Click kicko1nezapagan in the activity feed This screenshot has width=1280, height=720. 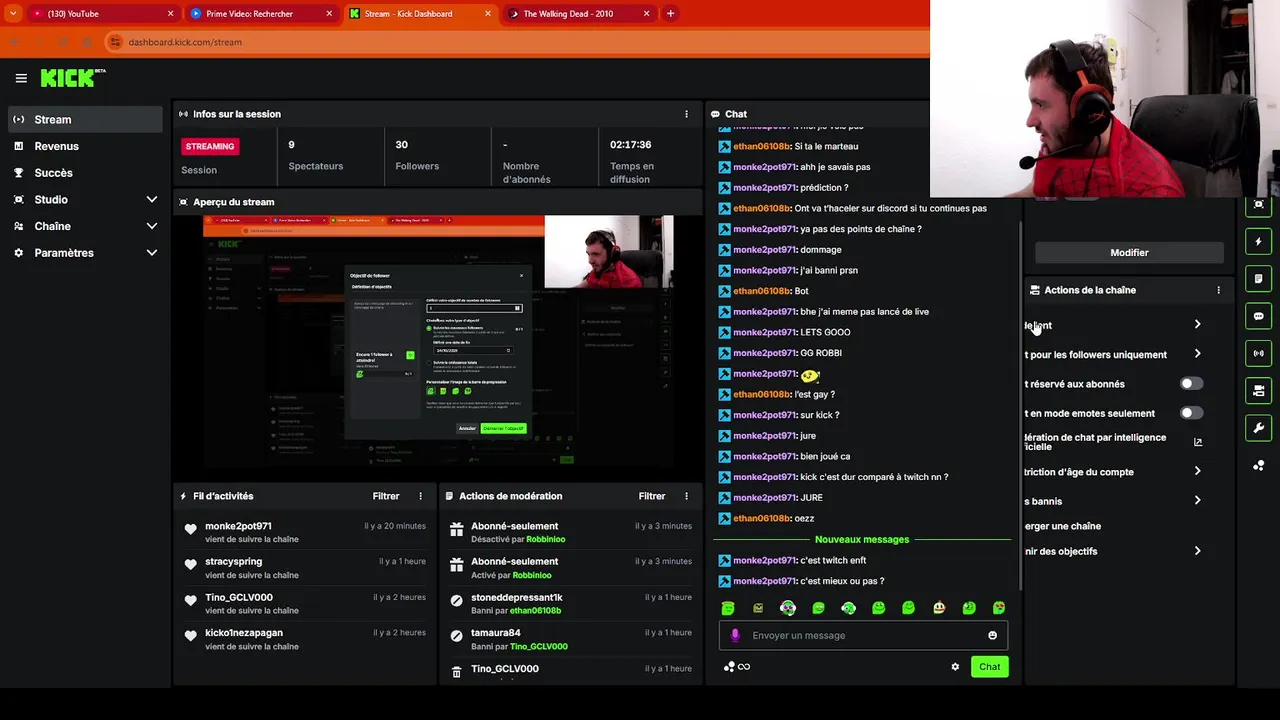tap(244, 633)
